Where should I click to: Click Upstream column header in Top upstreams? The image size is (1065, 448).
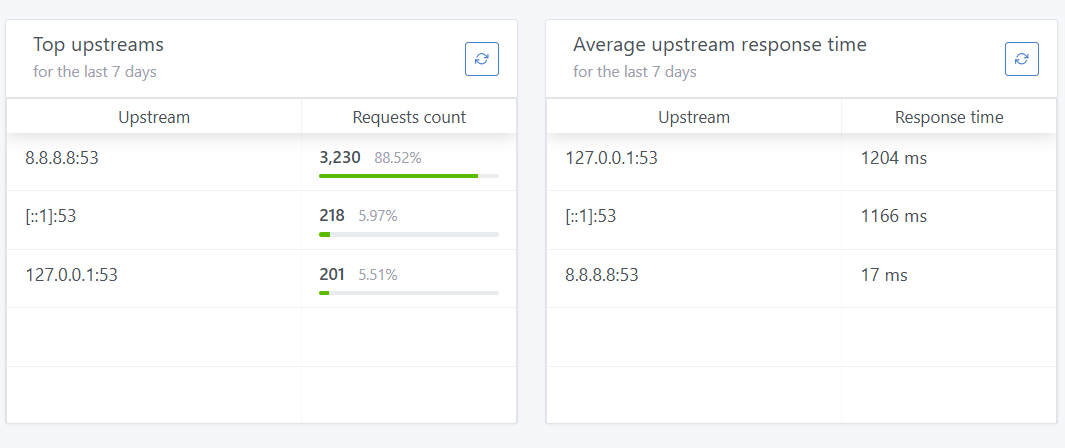154,117
